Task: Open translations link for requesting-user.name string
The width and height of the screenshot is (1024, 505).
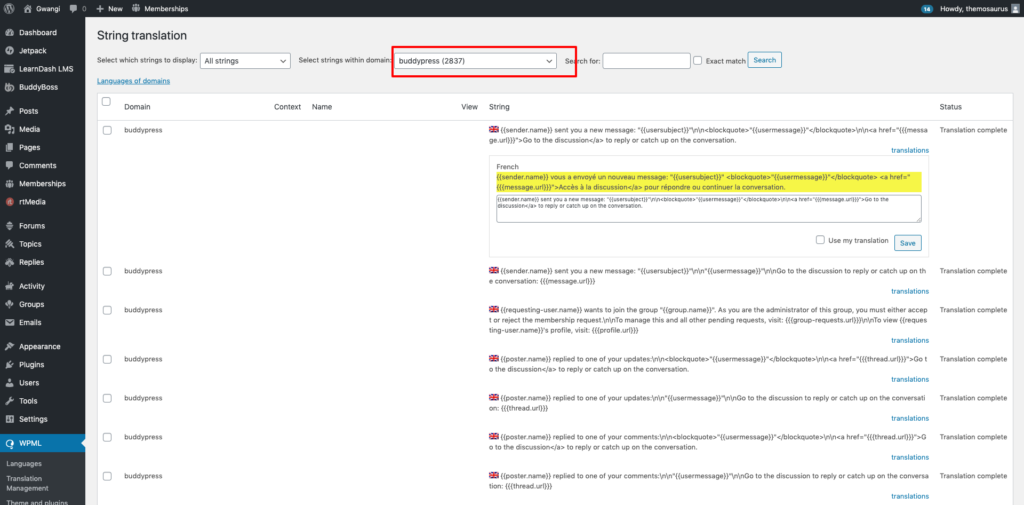Action: (x=910, y=340)
